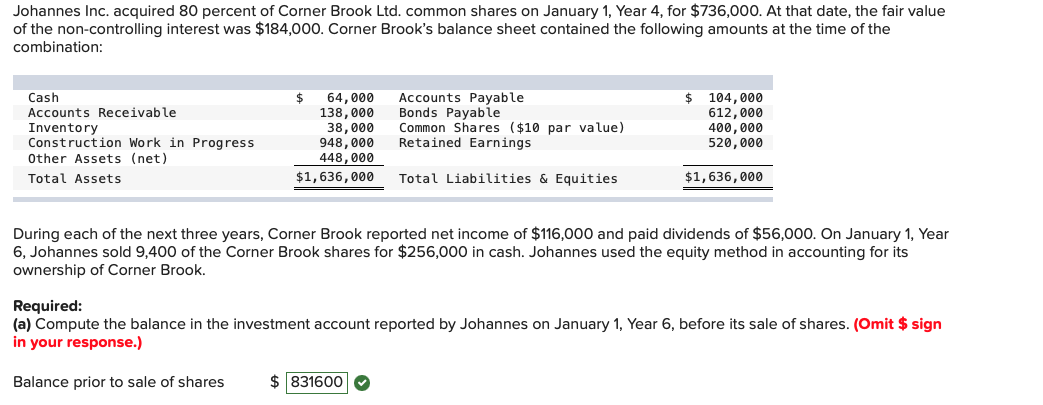Click the Retained Earnings amount 520,000
This screenshot has width=1043, height=405.
736,143
